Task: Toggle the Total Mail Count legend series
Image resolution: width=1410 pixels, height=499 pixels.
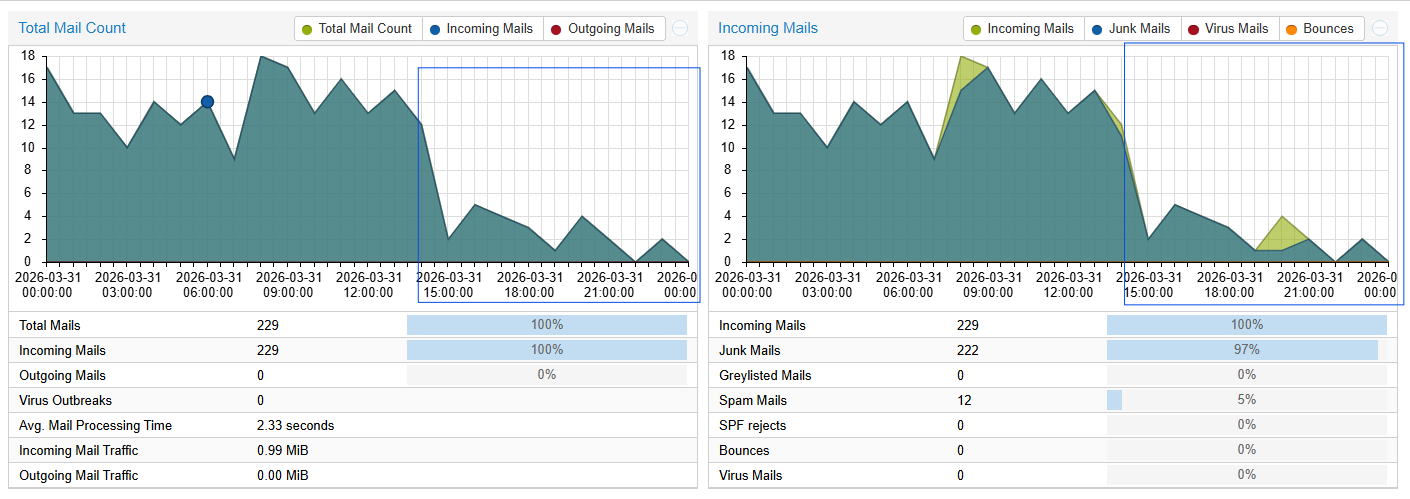Action: click(358, 29)
